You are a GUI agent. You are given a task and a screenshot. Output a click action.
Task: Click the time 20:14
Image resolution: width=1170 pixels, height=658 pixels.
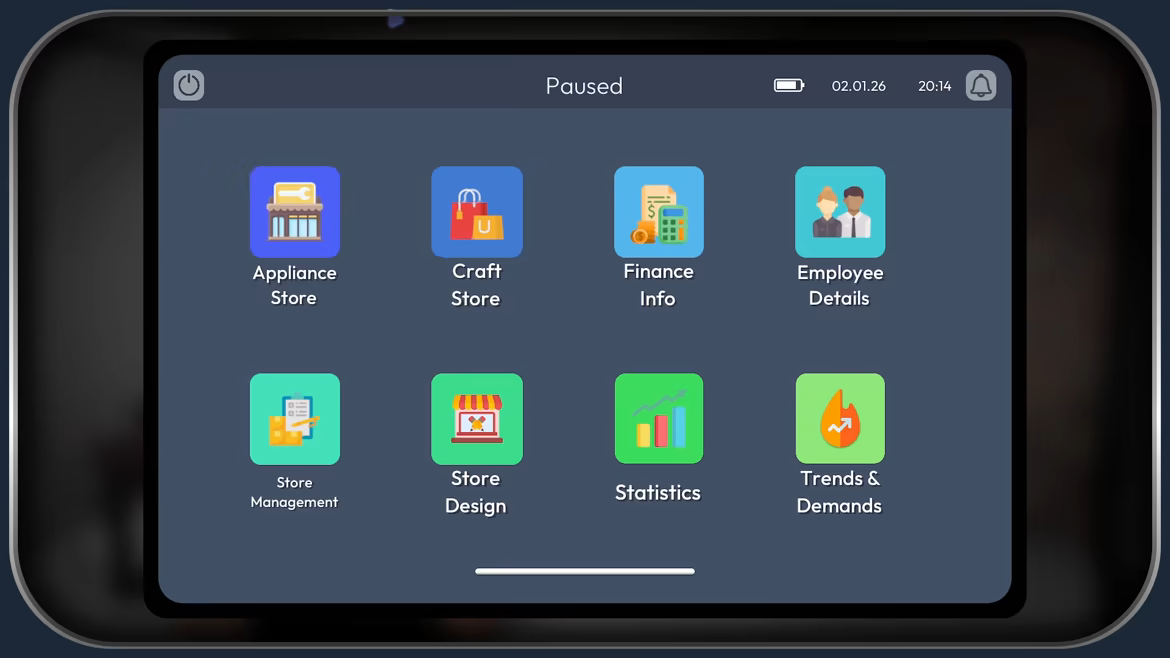934,86
